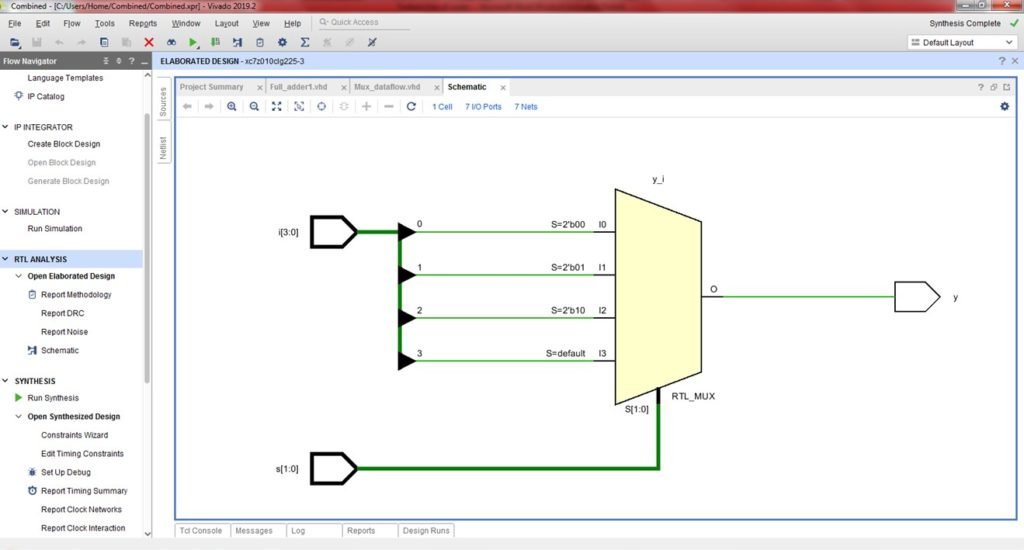Viewport: 1024px width, 550px height.
Task: Regenerate the schematic with refresh icon
Action: pyautogui.click(x=411, y=106)
